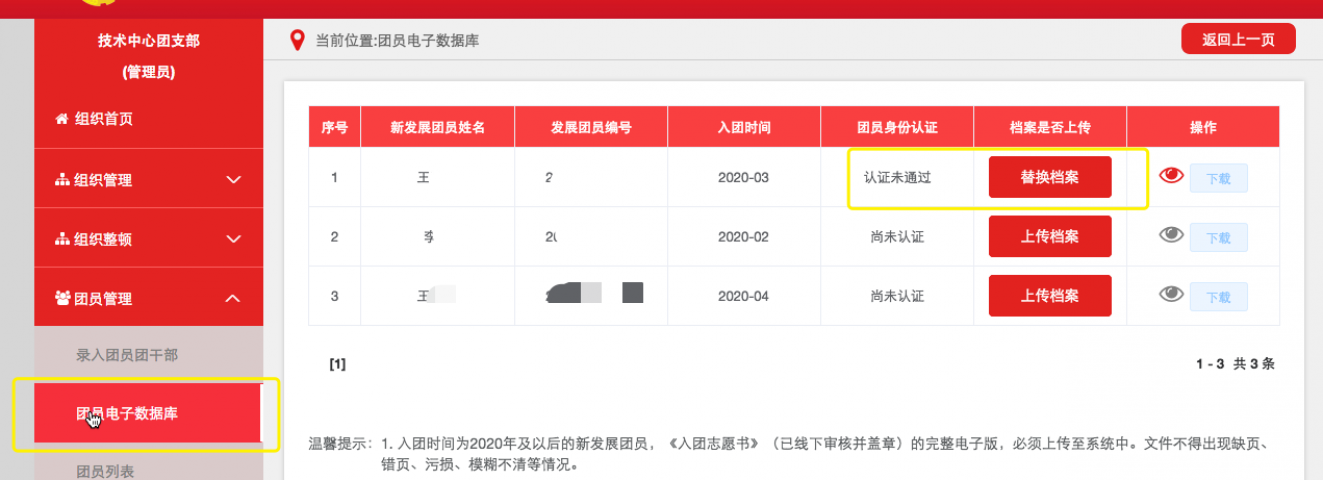Select 团员电子数据库 in the sidebar

(127, 413)
